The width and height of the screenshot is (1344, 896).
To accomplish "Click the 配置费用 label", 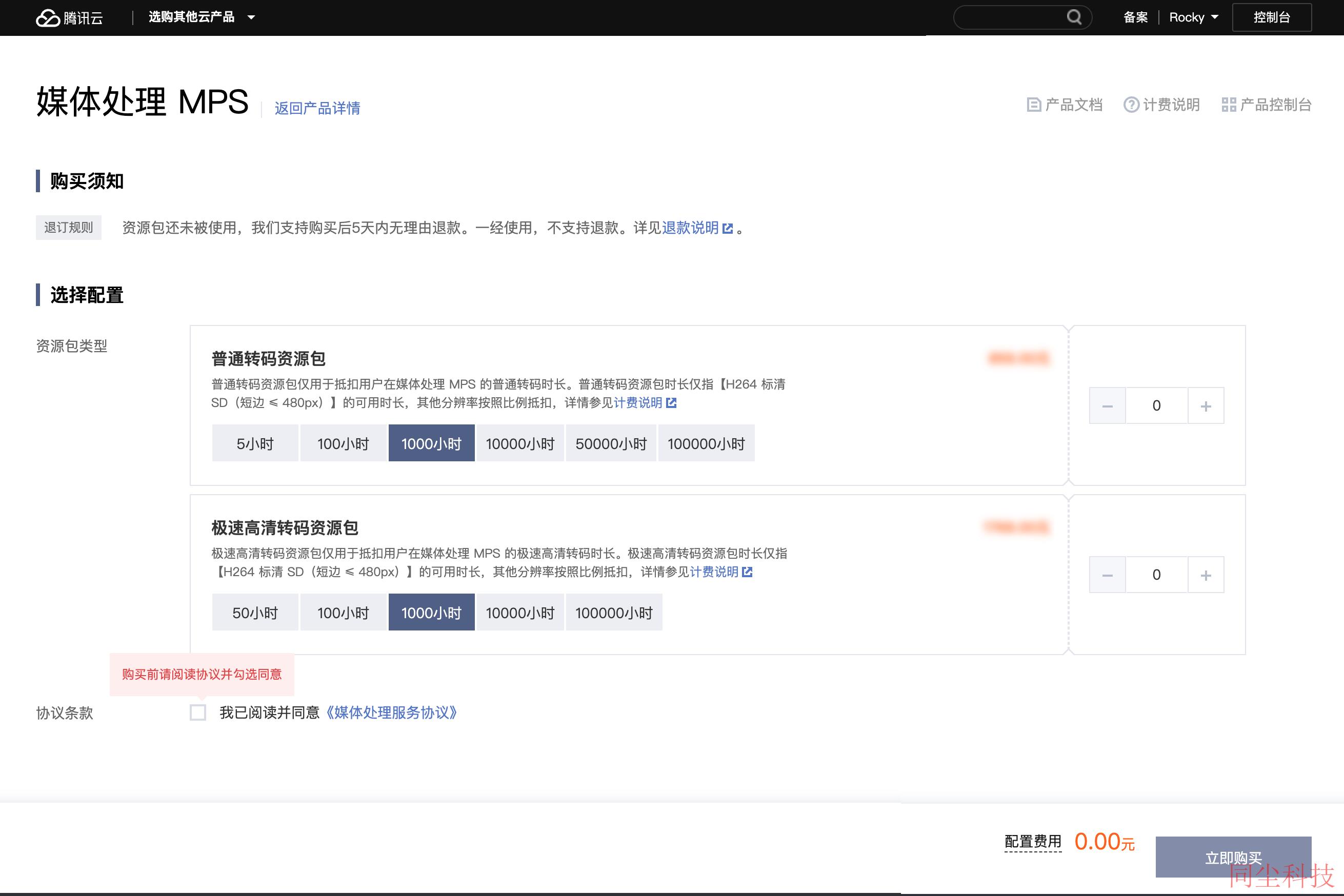I will click(1033, 842).
